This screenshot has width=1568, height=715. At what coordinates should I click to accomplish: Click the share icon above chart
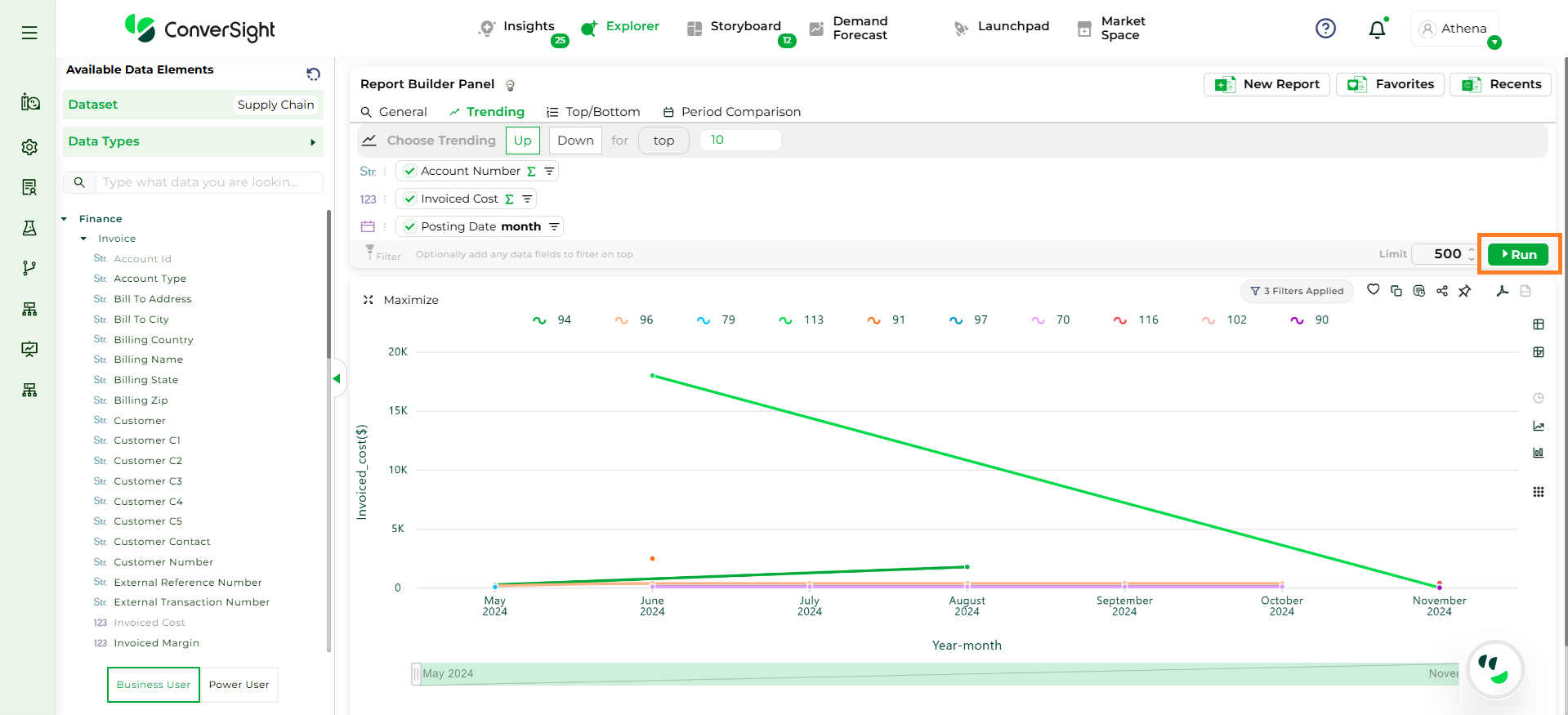tap(1442, 291)
